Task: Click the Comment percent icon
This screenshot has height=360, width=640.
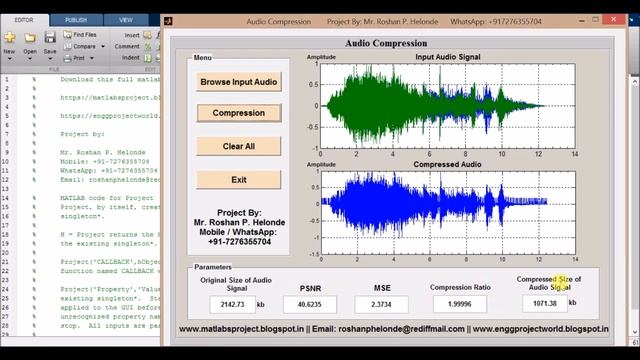Action: pos(147,47)
